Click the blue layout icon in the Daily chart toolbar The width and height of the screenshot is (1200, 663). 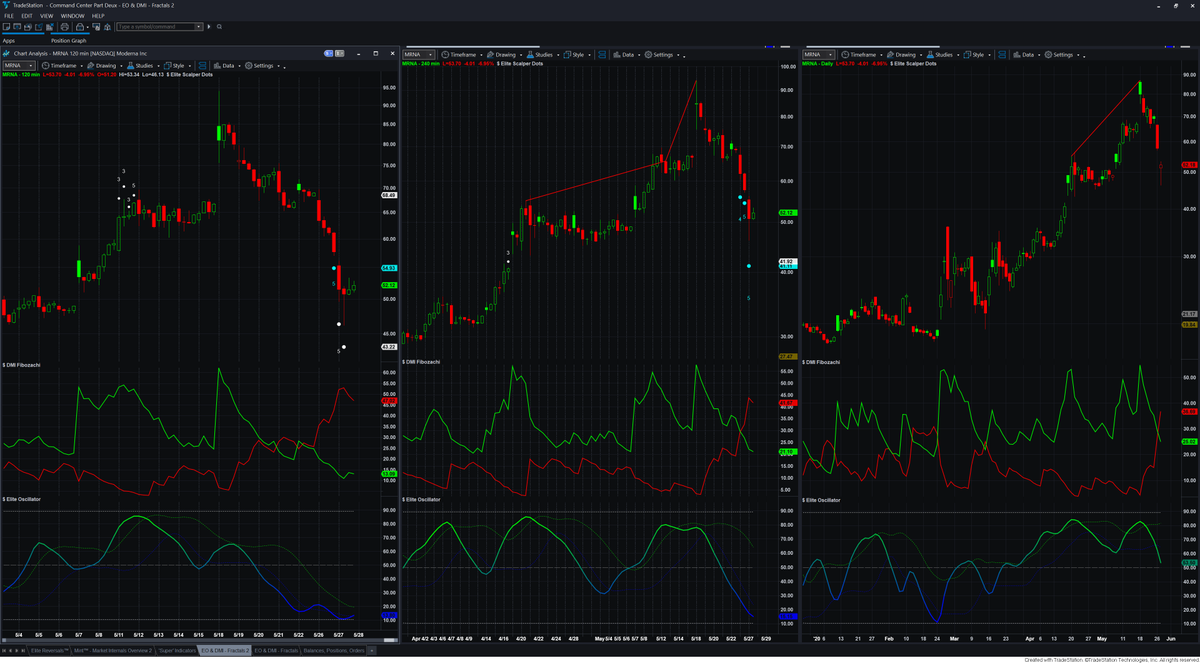[1002, 55]
